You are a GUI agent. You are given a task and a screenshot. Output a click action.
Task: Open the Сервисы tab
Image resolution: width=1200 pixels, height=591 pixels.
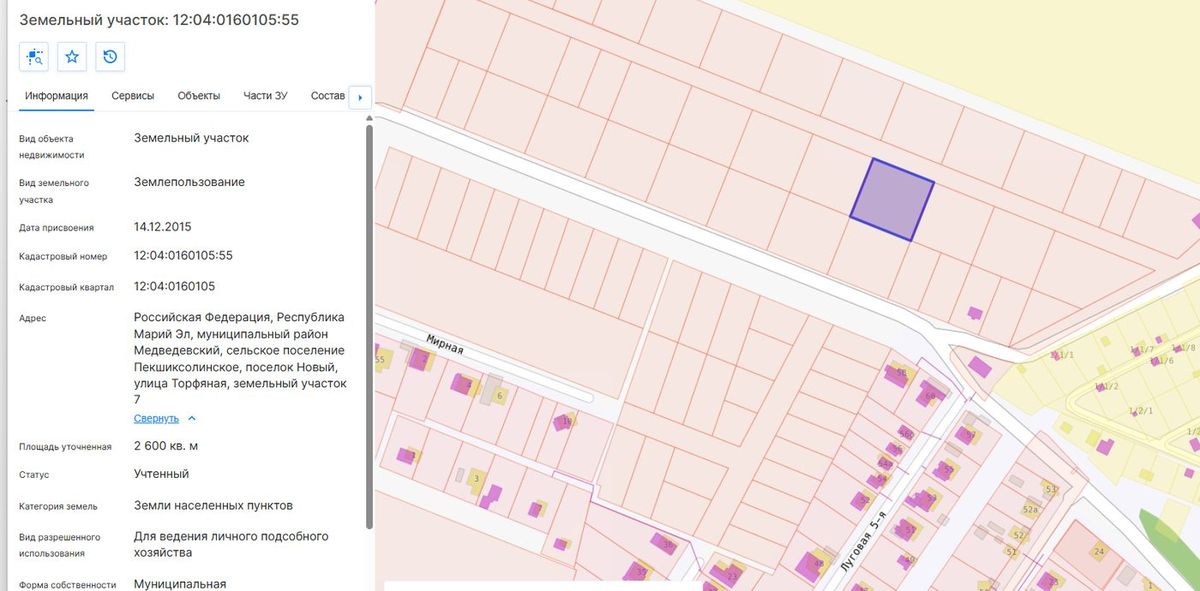pos(133,96)
